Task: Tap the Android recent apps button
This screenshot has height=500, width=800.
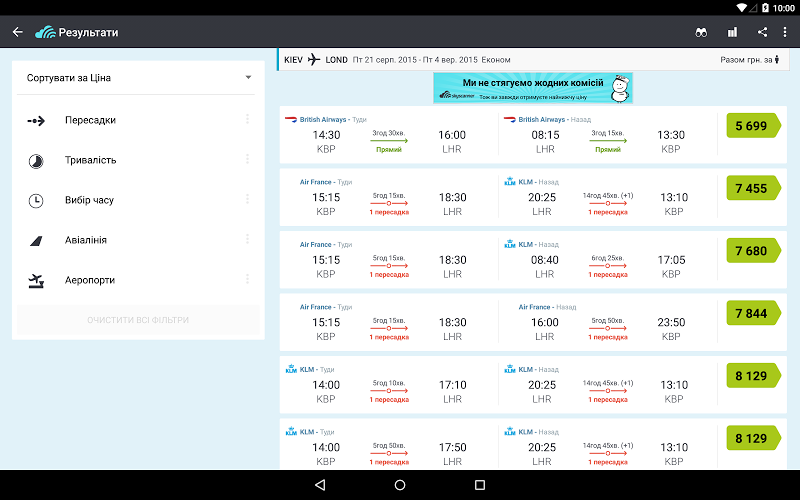Action: tap(480, 485)
